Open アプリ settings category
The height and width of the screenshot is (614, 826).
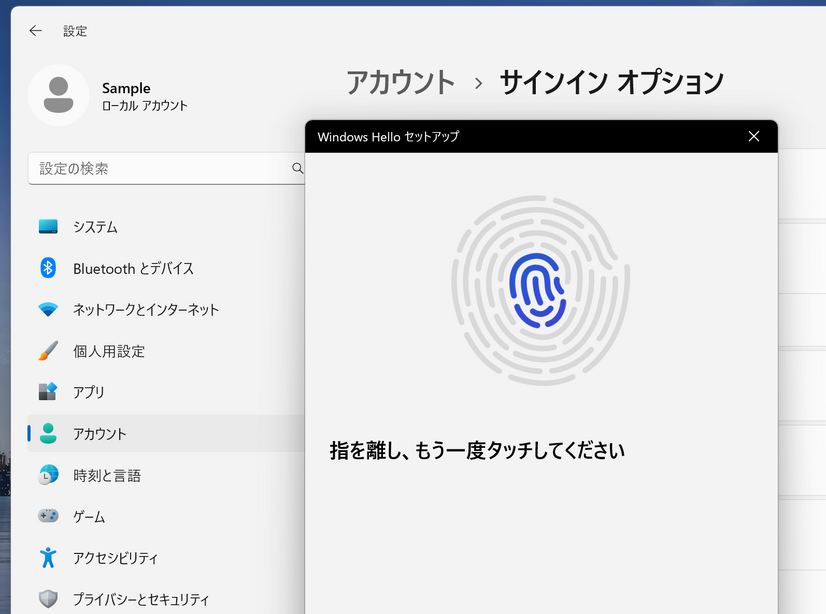[x=166, y=392]
